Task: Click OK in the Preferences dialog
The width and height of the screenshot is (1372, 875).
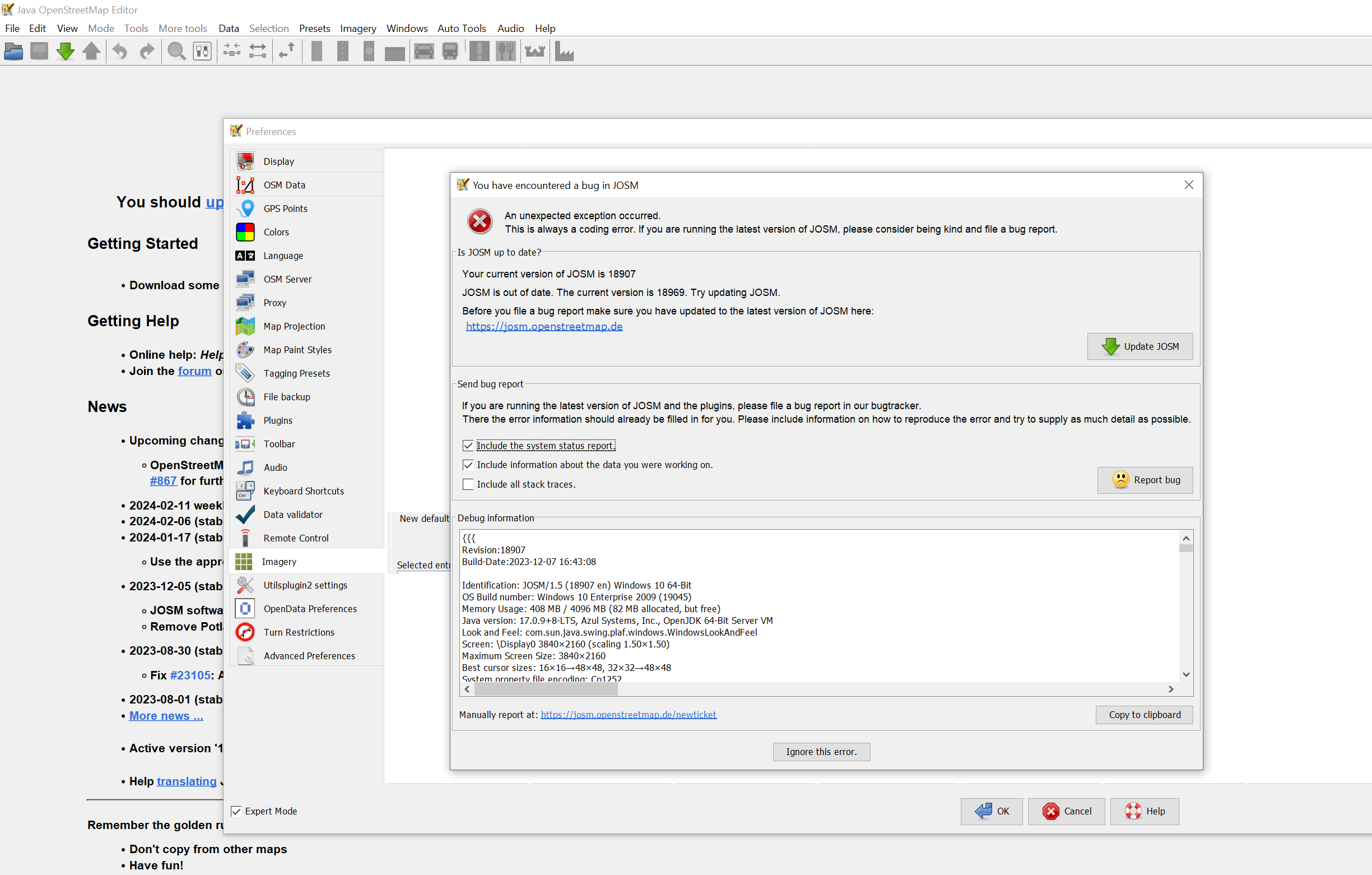Action: point(992,811)
